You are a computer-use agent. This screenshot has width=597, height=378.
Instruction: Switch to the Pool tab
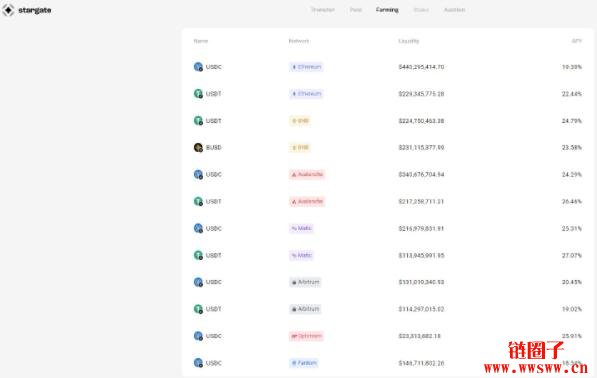[356, 10]
